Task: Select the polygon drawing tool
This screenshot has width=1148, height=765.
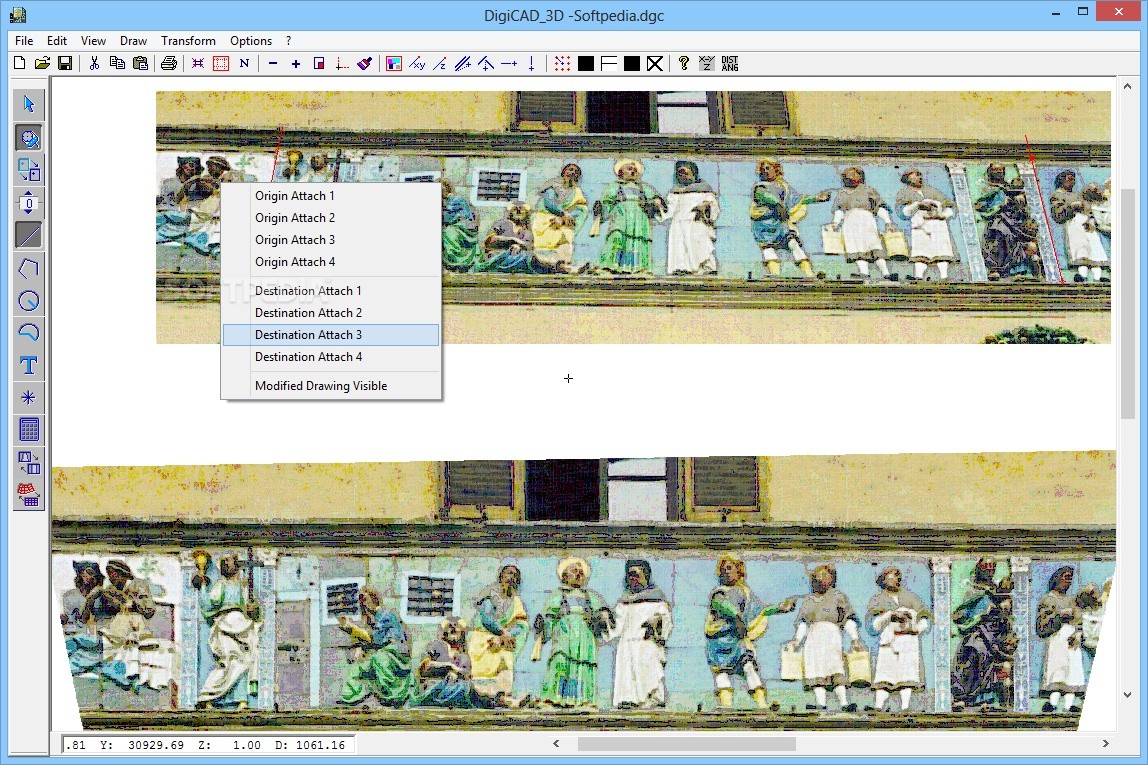Action: [x=29, y=268]
